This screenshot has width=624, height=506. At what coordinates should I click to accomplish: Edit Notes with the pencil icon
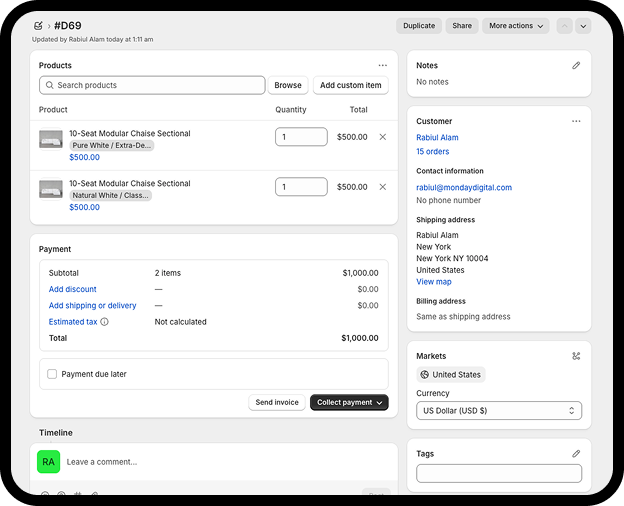click(x=576, y=65)
